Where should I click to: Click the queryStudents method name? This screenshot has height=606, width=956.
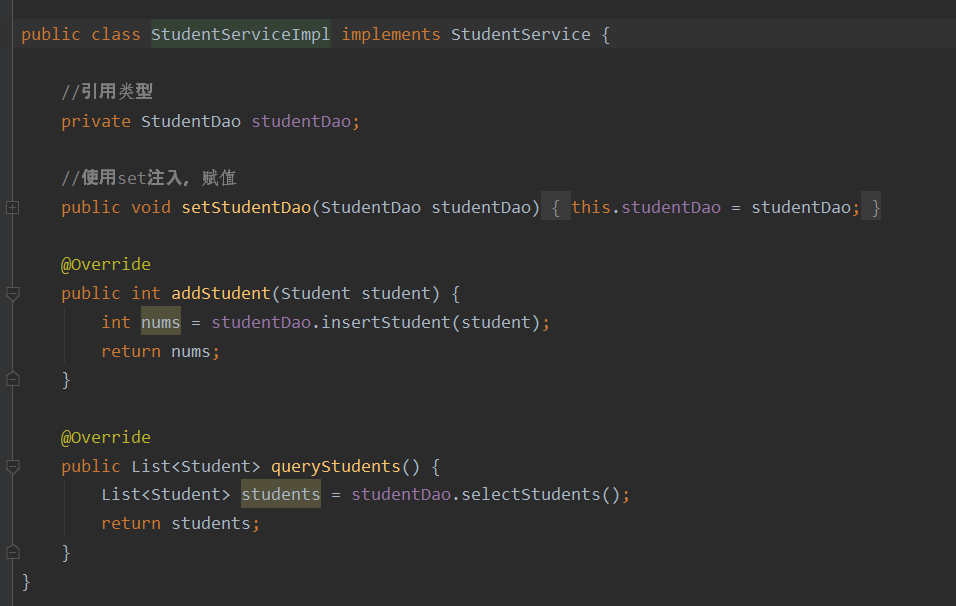(336, 466)
